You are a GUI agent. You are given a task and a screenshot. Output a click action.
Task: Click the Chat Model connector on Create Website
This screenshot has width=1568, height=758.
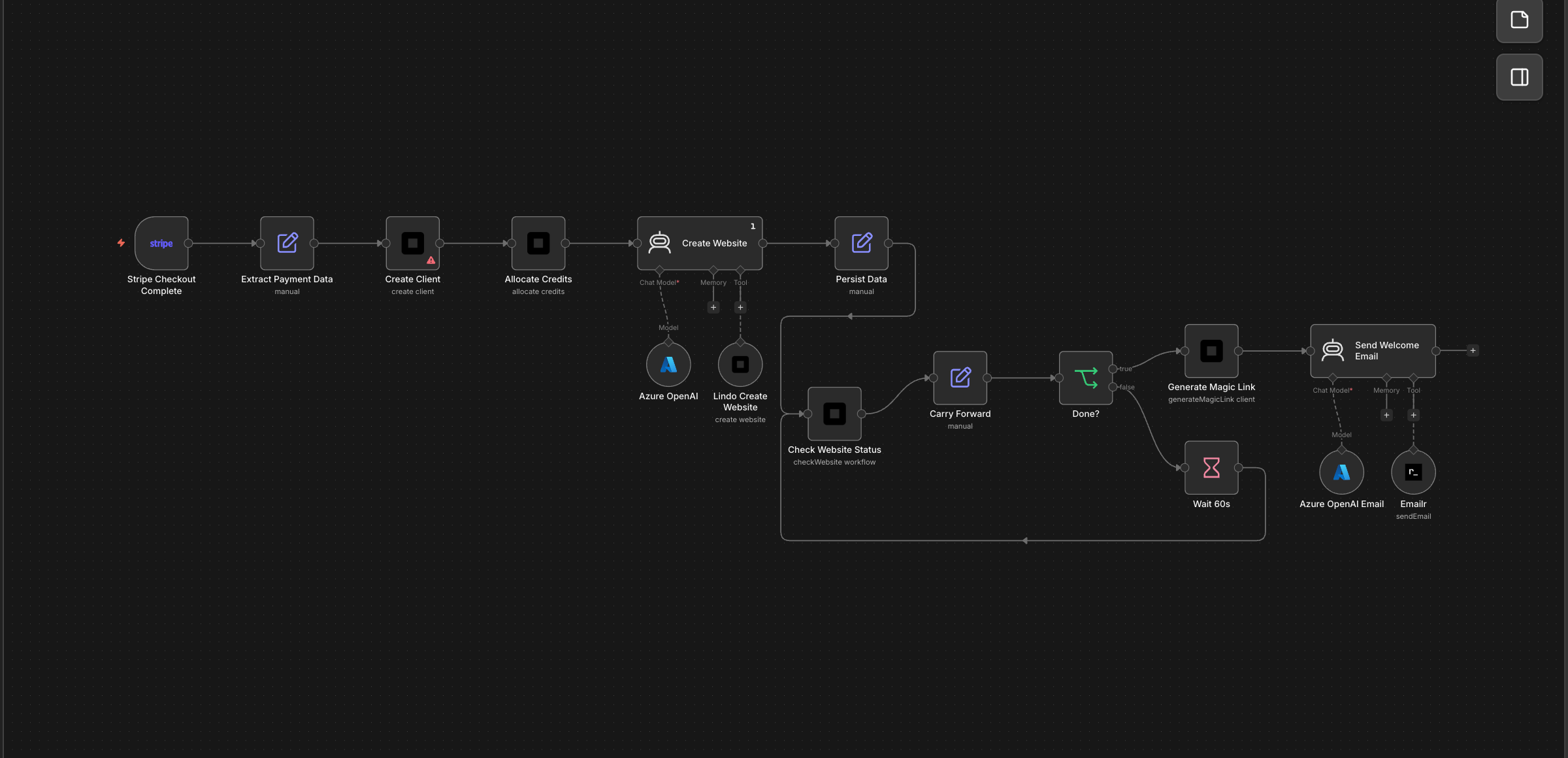[x=660, y=270]
